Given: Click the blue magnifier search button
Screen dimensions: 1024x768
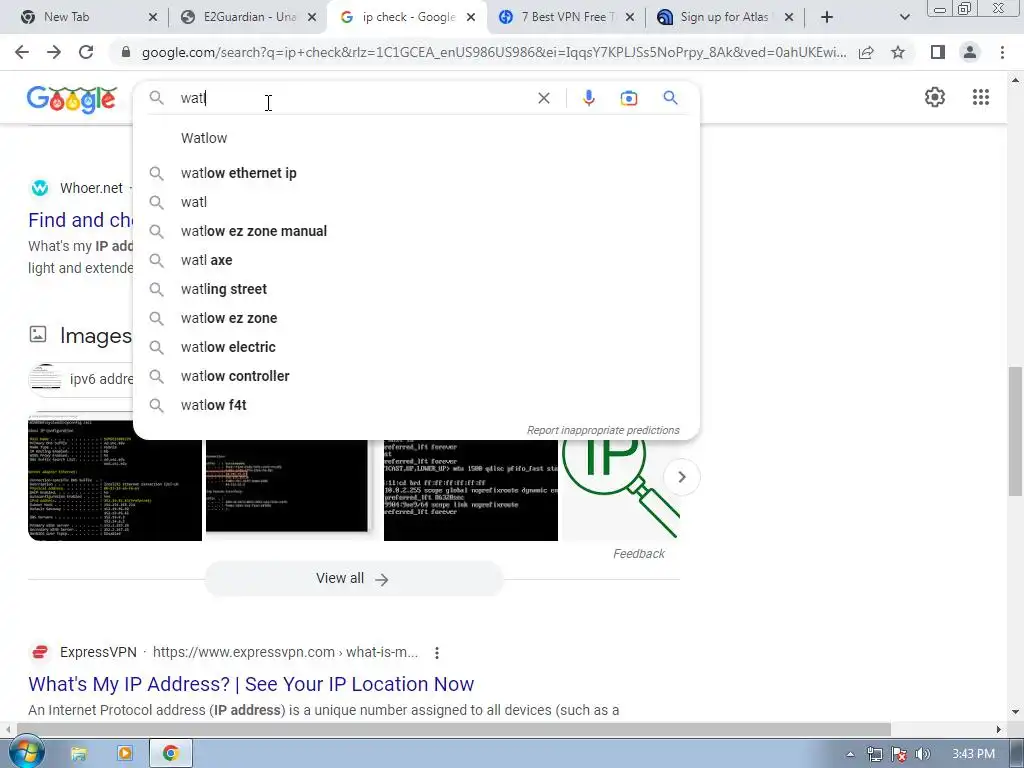Looking at the screenshot, I should 670,98.
